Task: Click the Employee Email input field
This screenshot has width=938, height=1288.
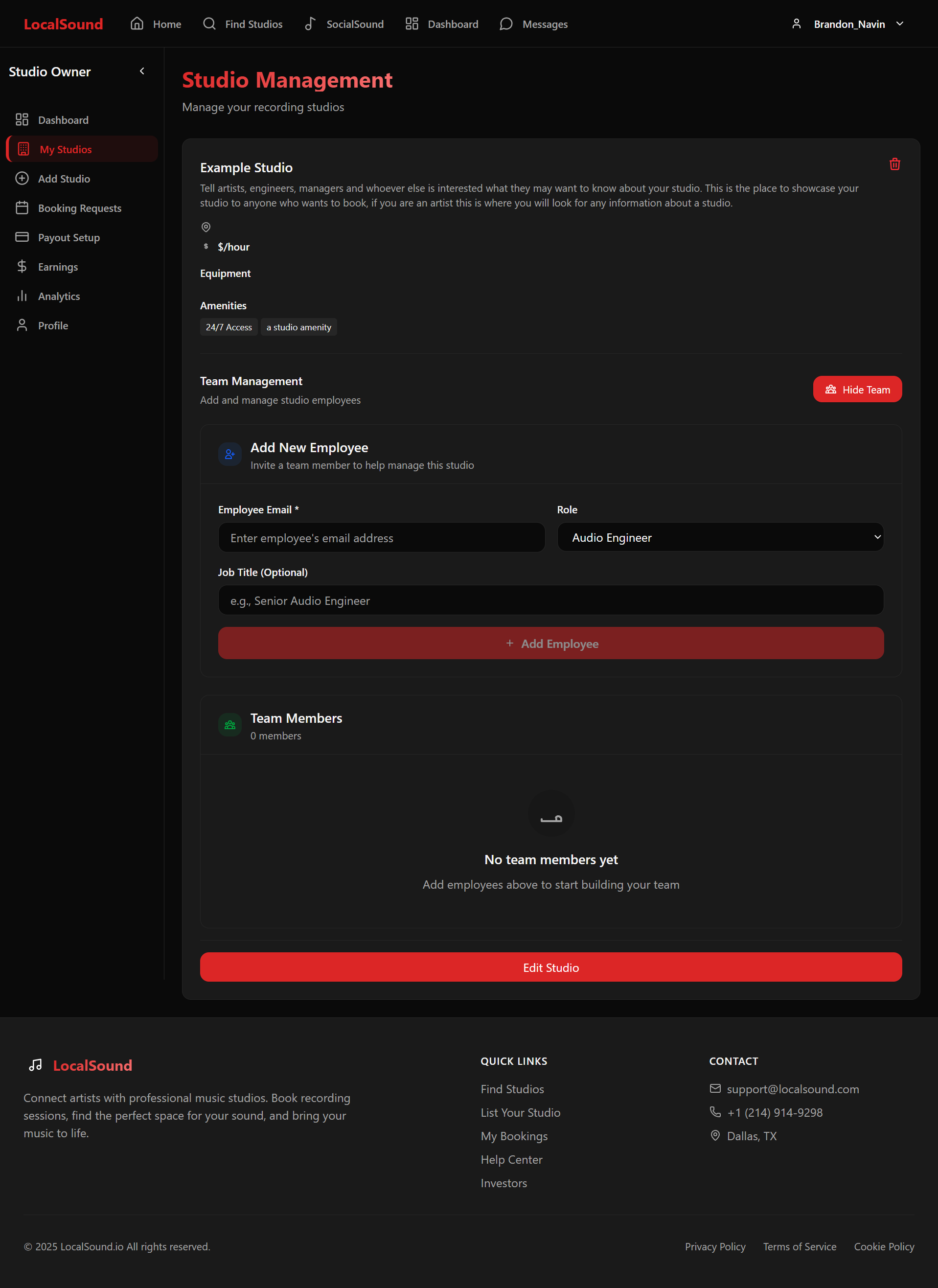Action: point(382,538)
